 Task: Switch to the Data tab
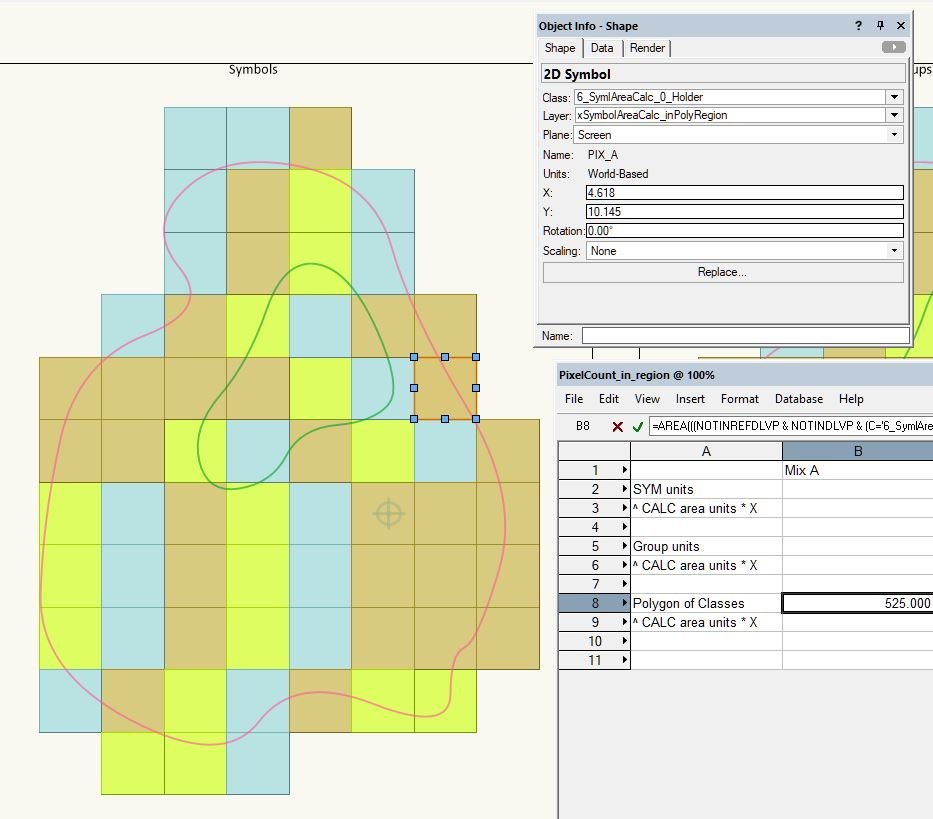602,48
